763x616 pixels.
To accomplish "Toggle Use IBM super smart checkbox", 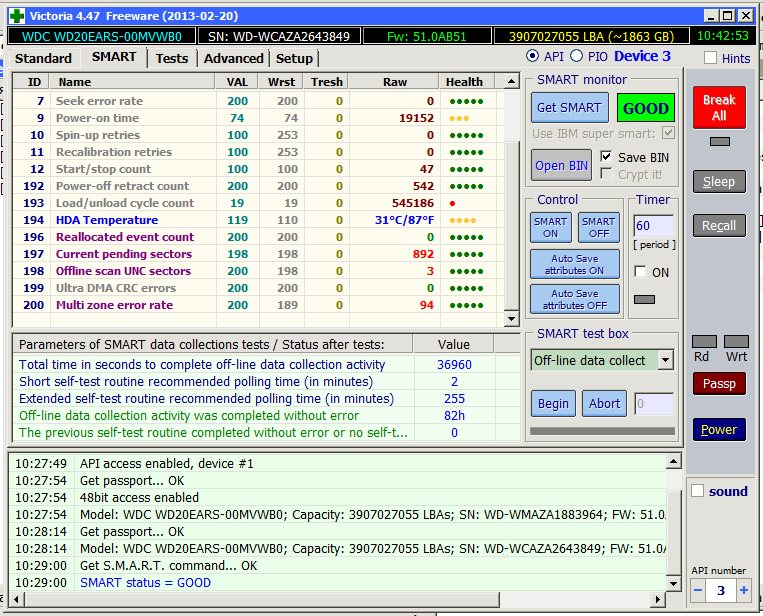I will tap(669, 133).
